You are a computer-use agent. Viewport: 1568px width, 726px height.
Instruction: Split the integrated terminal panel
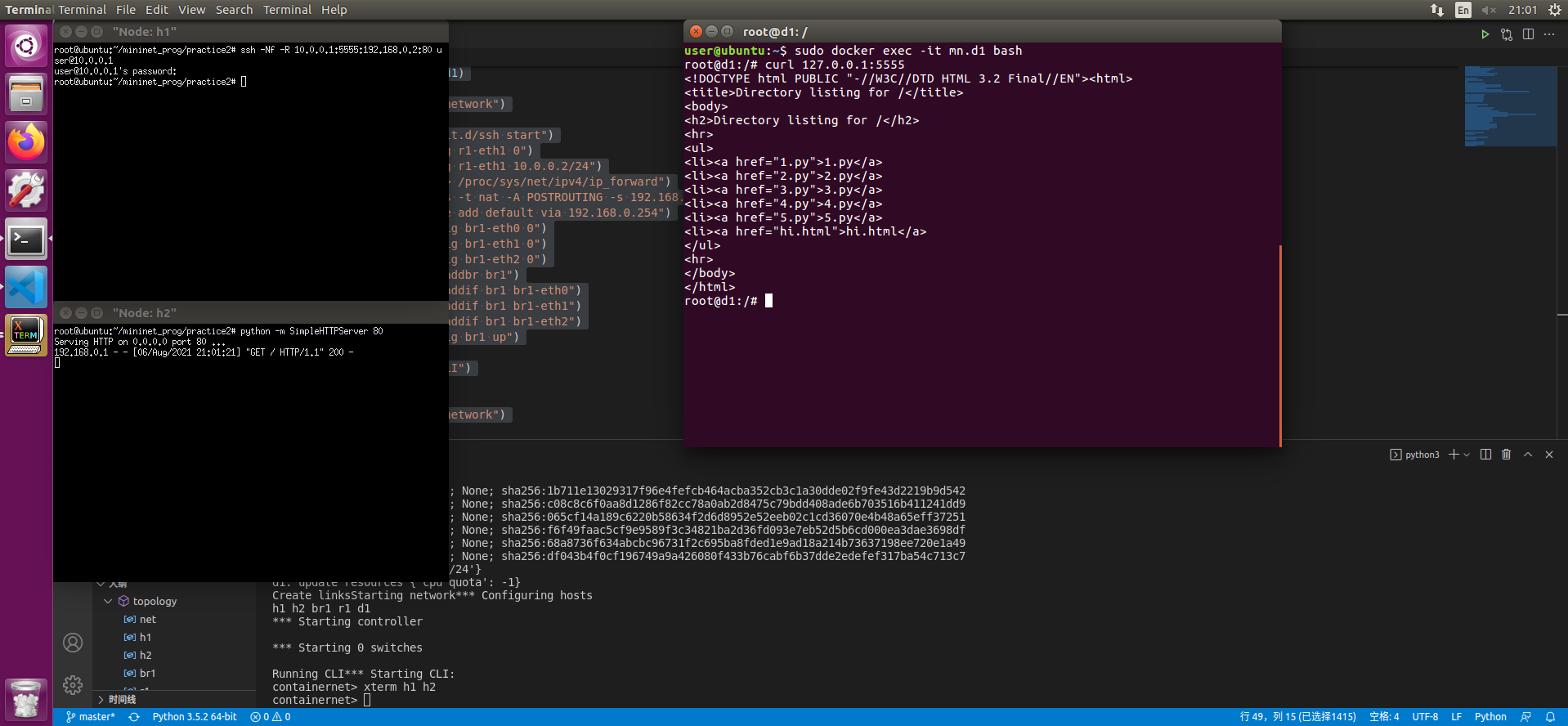[1485, 455]
